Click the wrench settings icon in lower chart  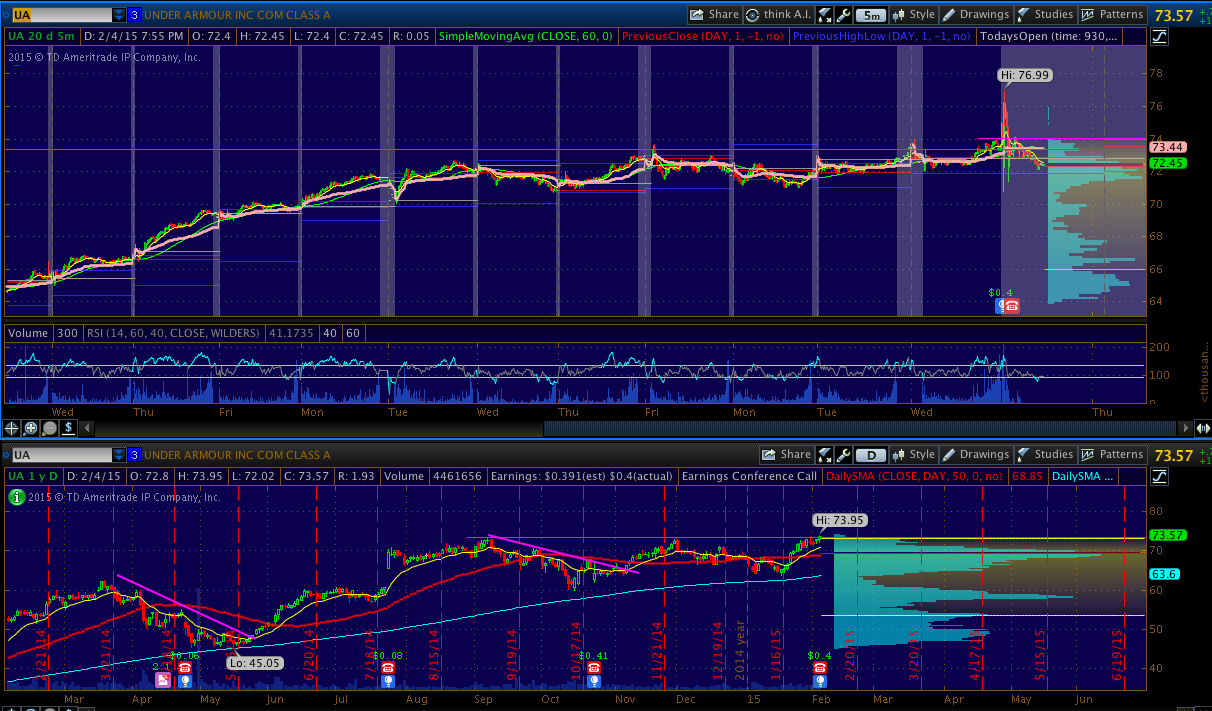pyautogui.click(x=843, y=455)
